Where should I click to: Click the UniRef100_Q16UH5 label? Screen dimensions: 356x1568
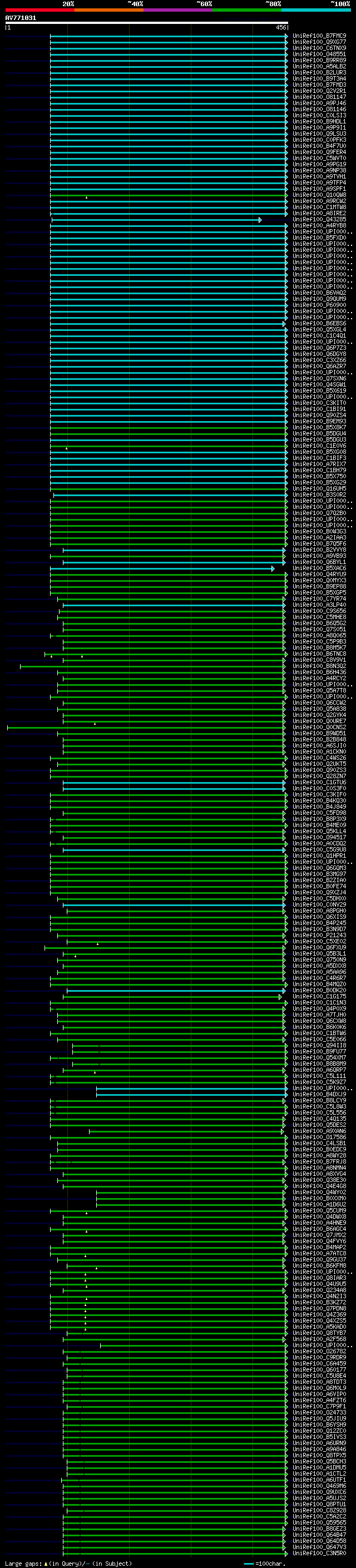[319, 488]
